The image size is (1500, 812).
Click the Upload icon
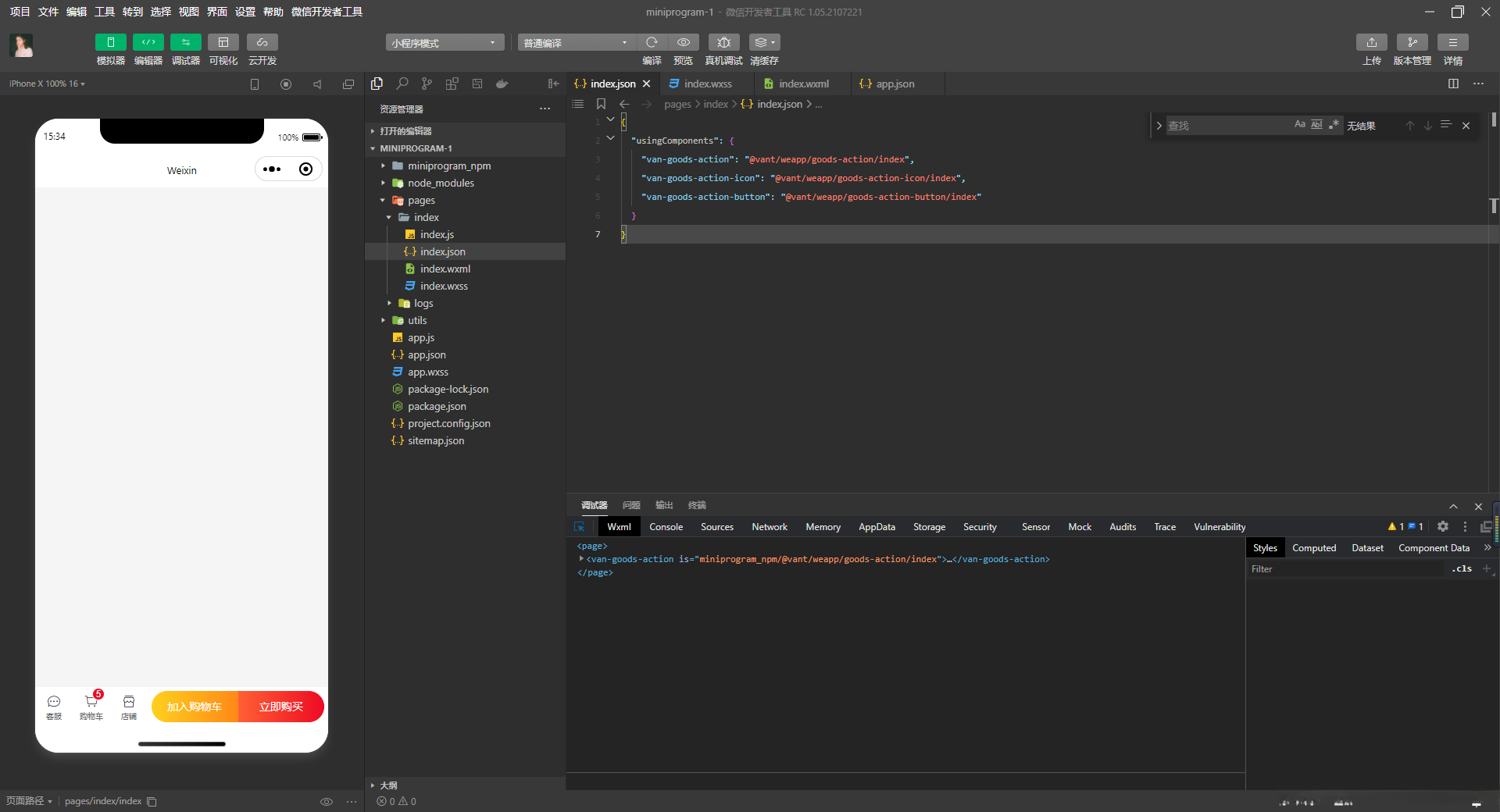(1371, 42)
